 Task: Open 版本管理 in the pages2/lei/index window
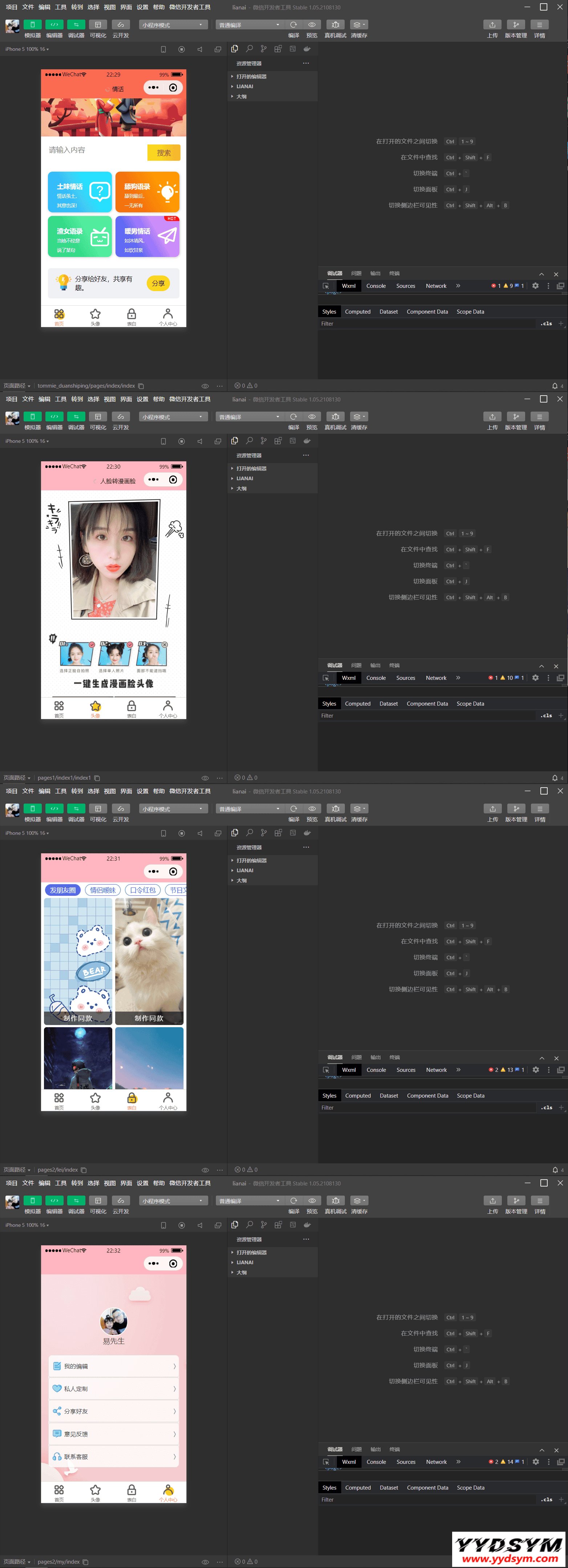click(x=516, y=809)
